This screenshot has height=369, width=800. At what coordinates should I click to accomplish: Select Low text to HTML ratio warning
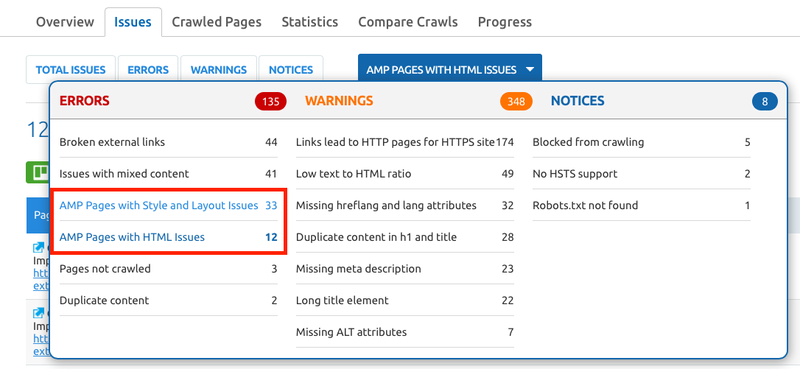[405, 174]
